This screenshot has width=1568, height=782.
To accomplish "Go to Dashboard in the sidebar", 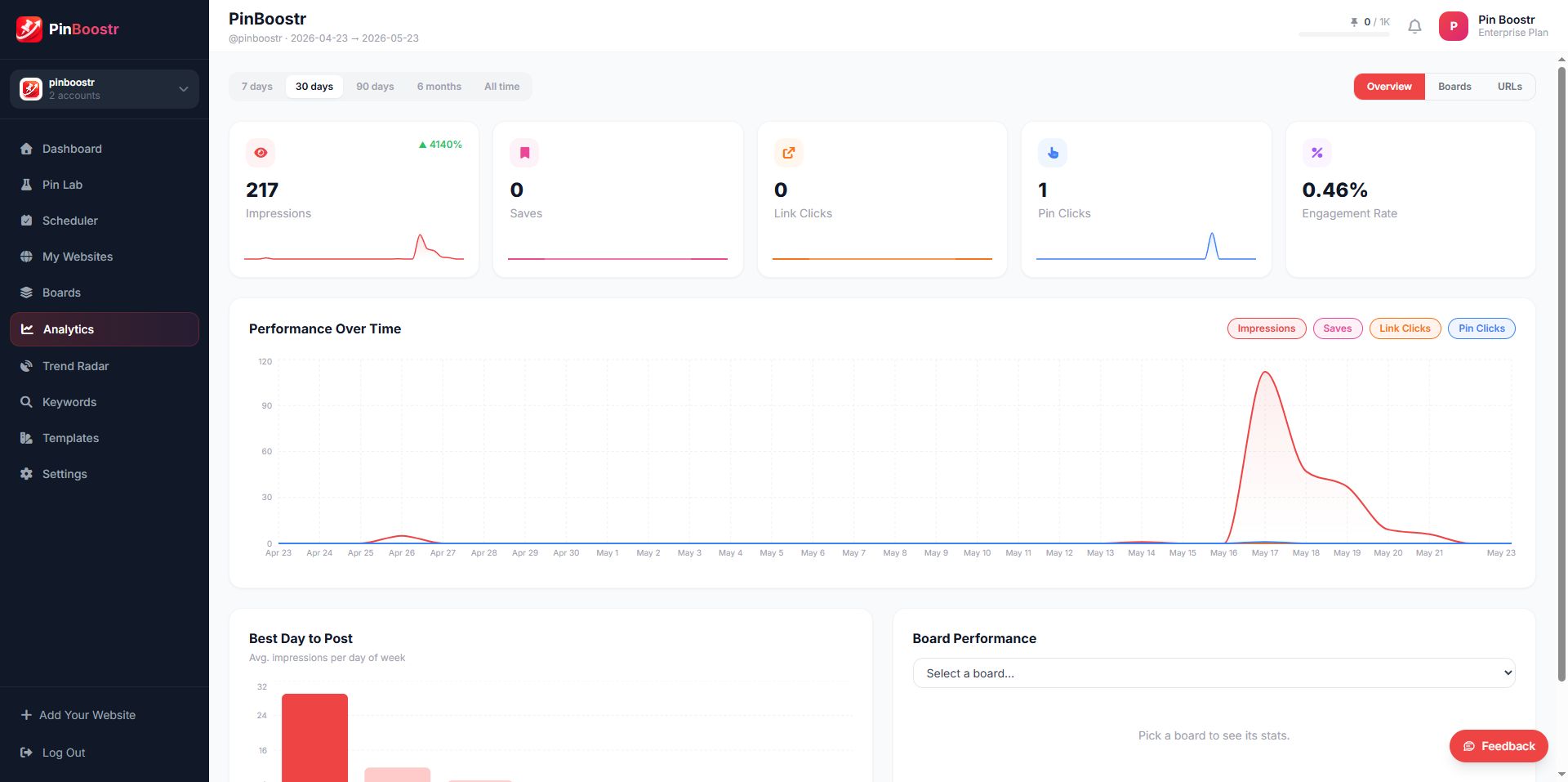I will pos(105,149).
